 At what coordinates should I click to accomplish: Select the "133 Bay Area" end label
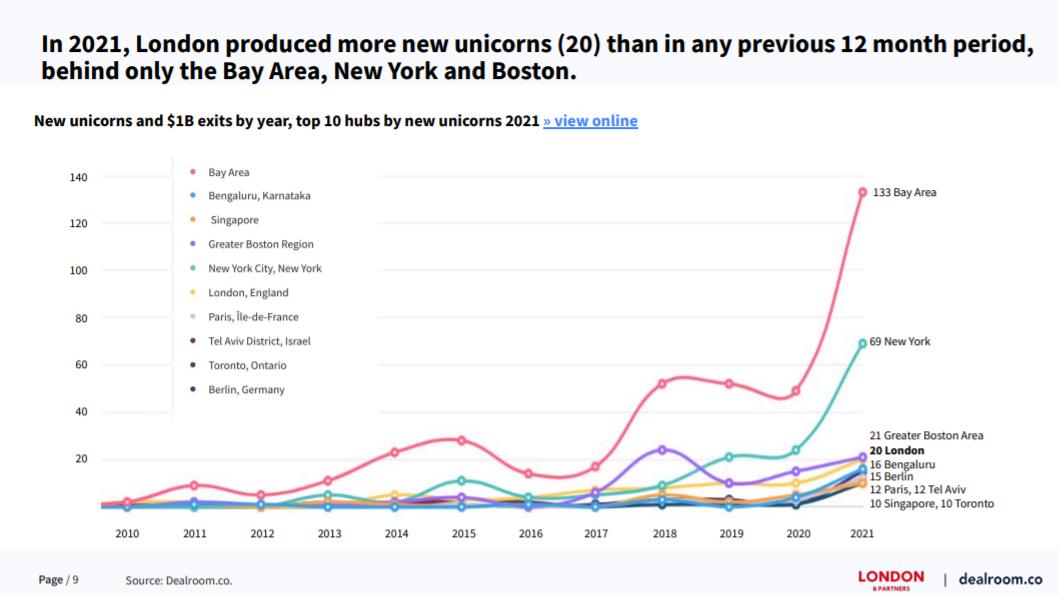pyautogui.click(x=904, y=192)
